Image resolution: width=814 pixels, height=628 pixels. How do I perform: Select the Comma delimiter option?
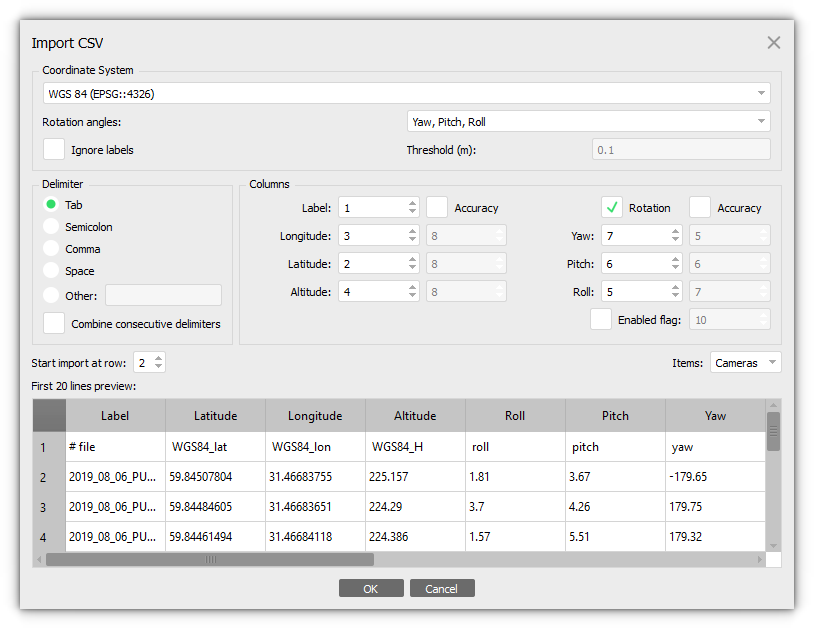coord(51,249)
